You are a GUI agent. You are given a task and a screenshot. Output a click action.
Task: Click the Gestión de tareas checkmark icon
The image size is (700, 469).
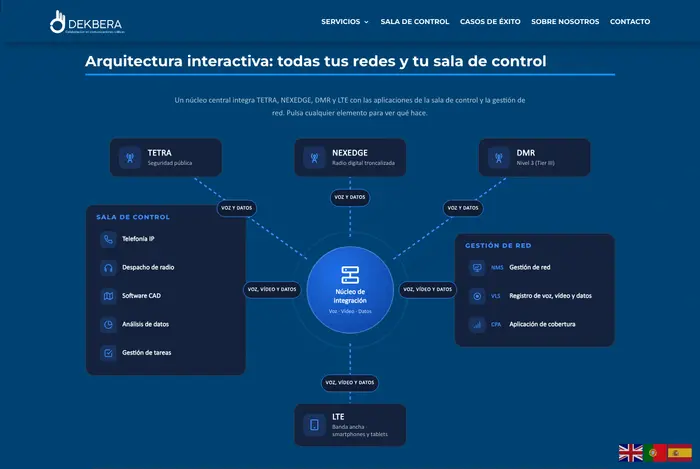108,353
